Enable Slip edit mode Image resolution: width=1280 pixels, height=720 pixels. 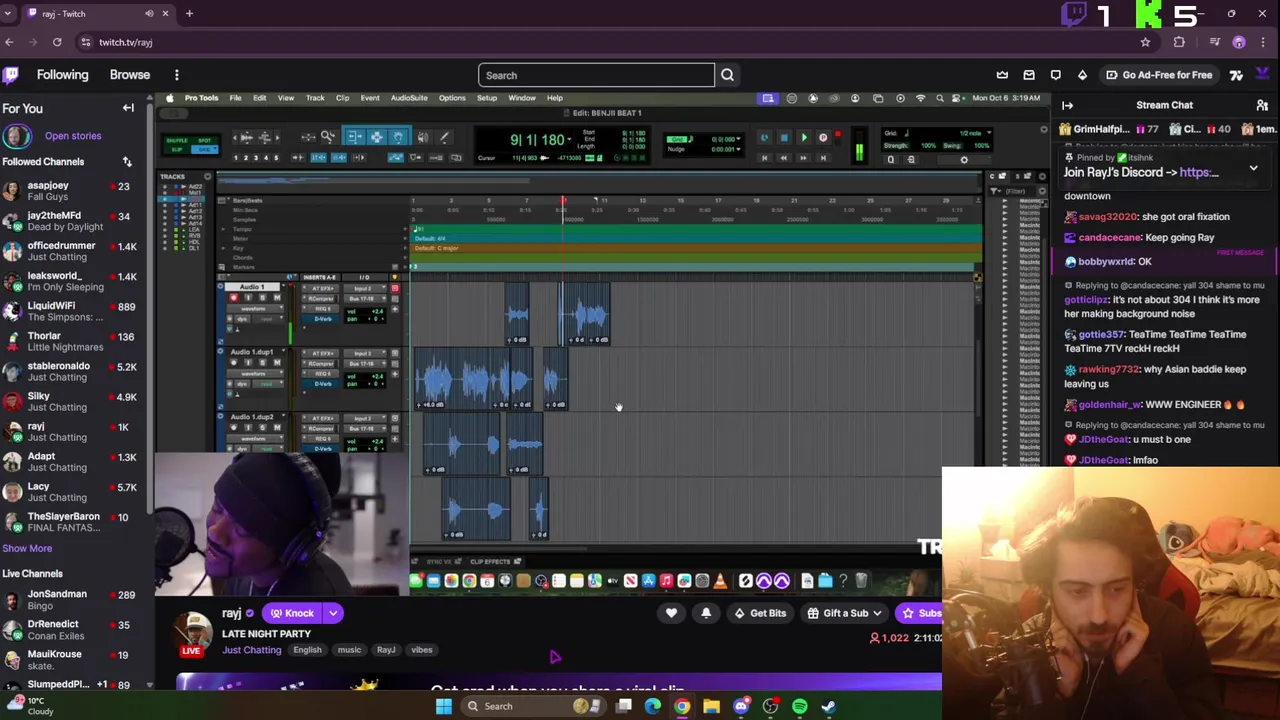click(x=176, y=150)
